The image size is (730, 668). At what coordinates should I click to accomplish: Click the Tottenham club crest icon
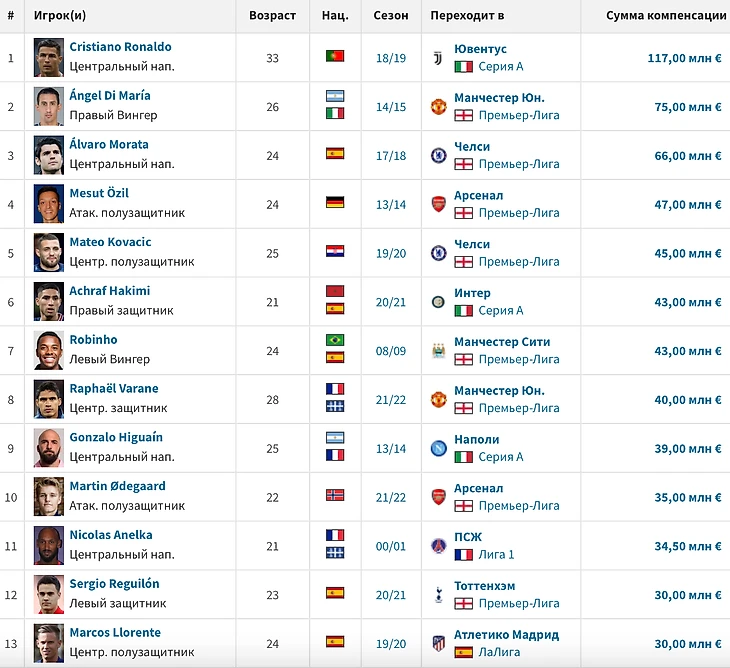click(x=437, y=594)
